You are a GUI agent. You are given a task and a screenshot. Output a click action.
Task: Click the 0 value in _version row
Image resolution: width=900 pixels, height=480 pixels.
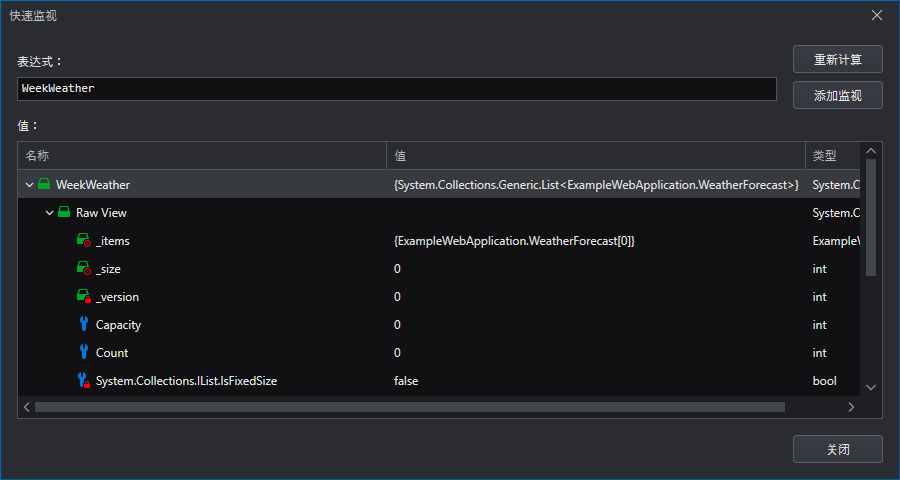397,297
